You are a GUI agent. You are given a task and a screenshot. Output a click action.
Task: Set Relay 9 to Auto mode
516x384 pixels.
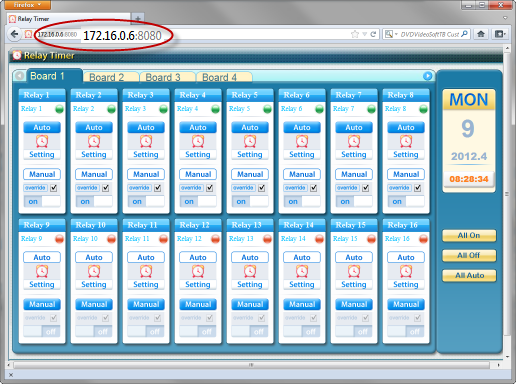point(42,257)
